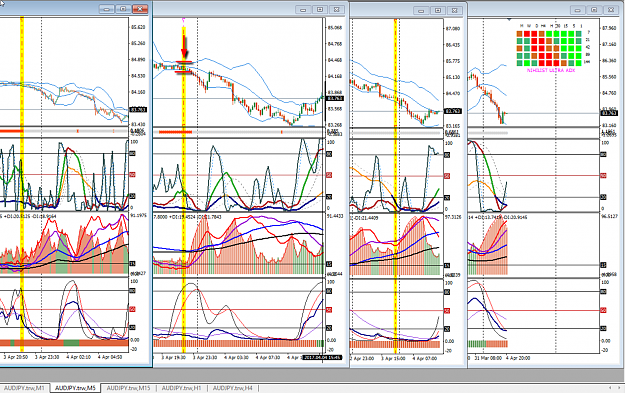Activate the AUDJPY.trw,H4 chart tab
Viewport: 625px width, 393px height.
click(233, 388)
